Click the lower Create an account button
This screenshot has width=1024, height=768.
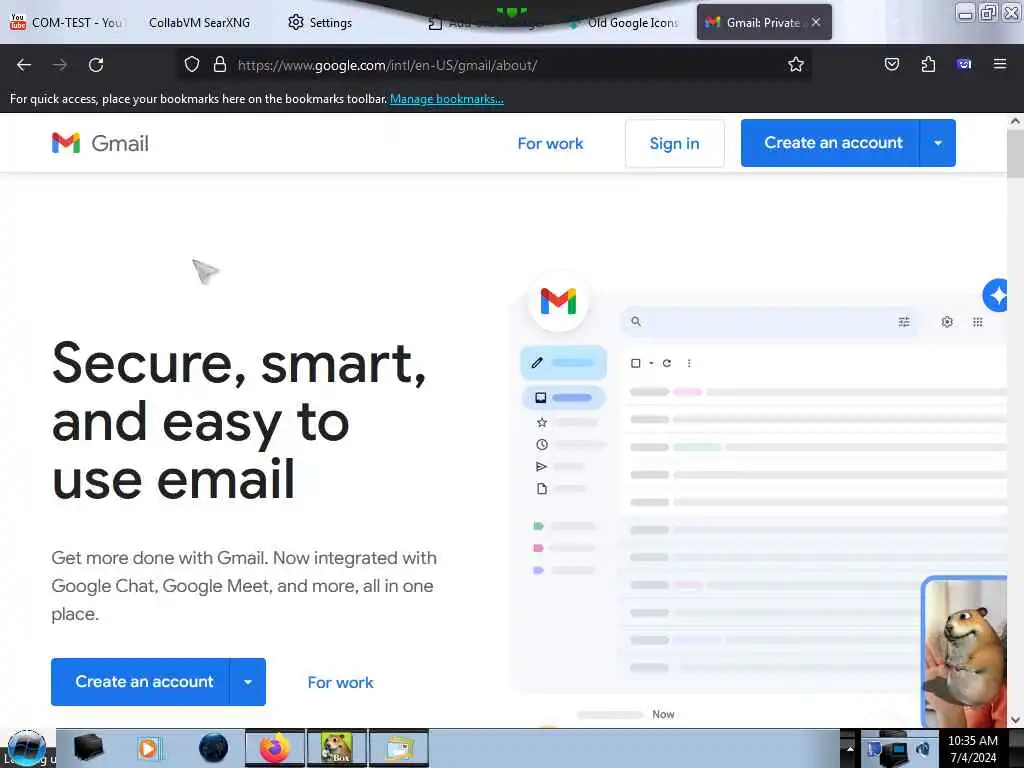pyautogui.click(x=140, y=682)
